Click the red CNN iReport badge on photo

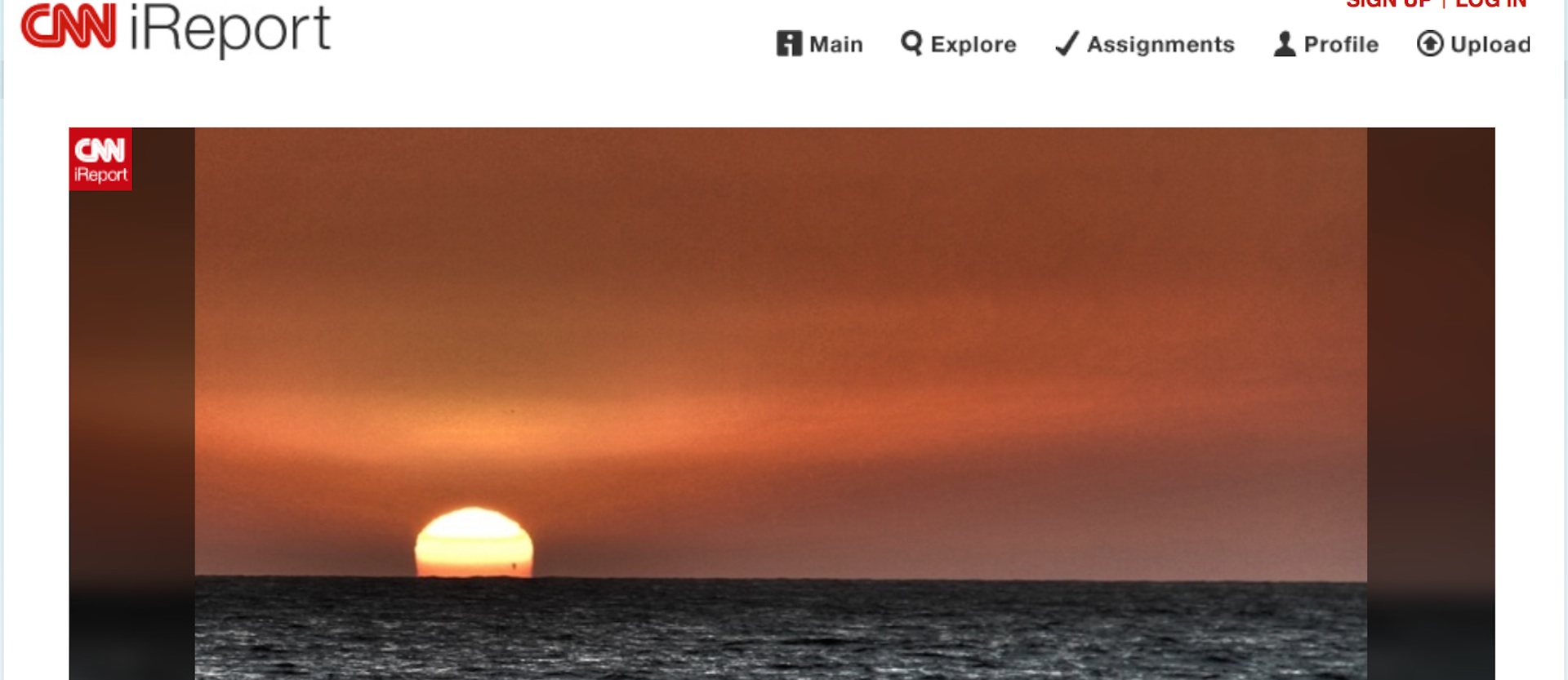[100, 159]
